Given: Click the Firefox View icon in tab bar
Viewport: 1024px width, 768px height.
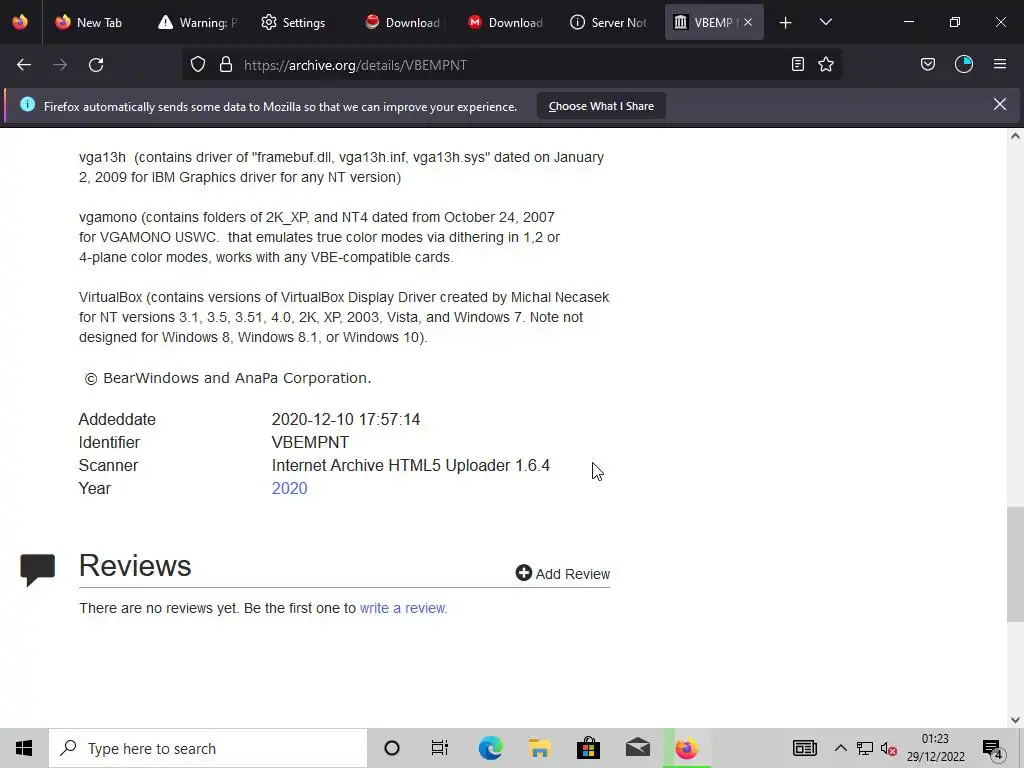Looking at the screenshot, I should 20,22.
